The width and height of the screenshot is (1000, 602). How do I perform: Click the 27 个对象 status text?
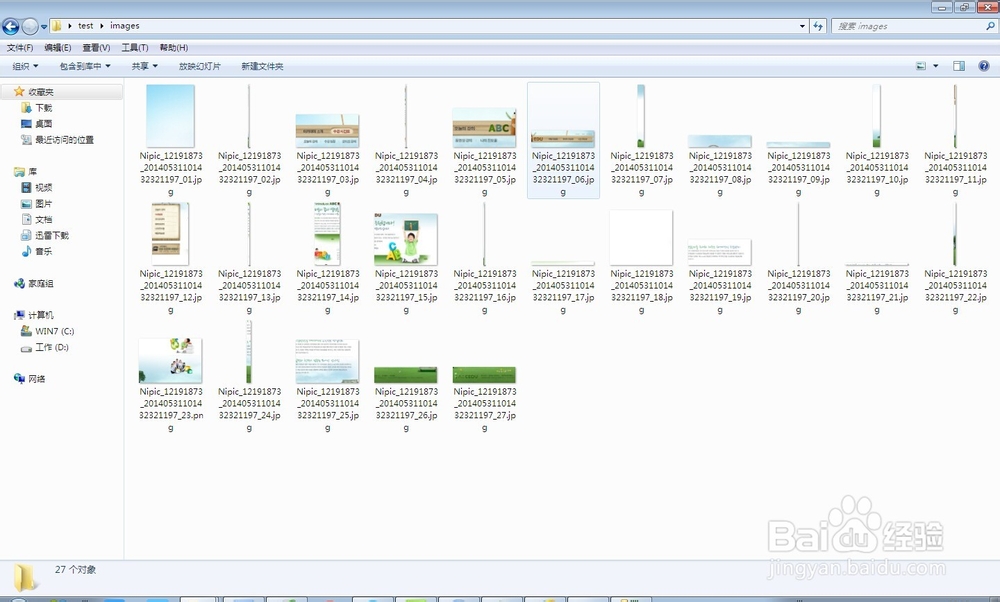[x=75, y=569]
